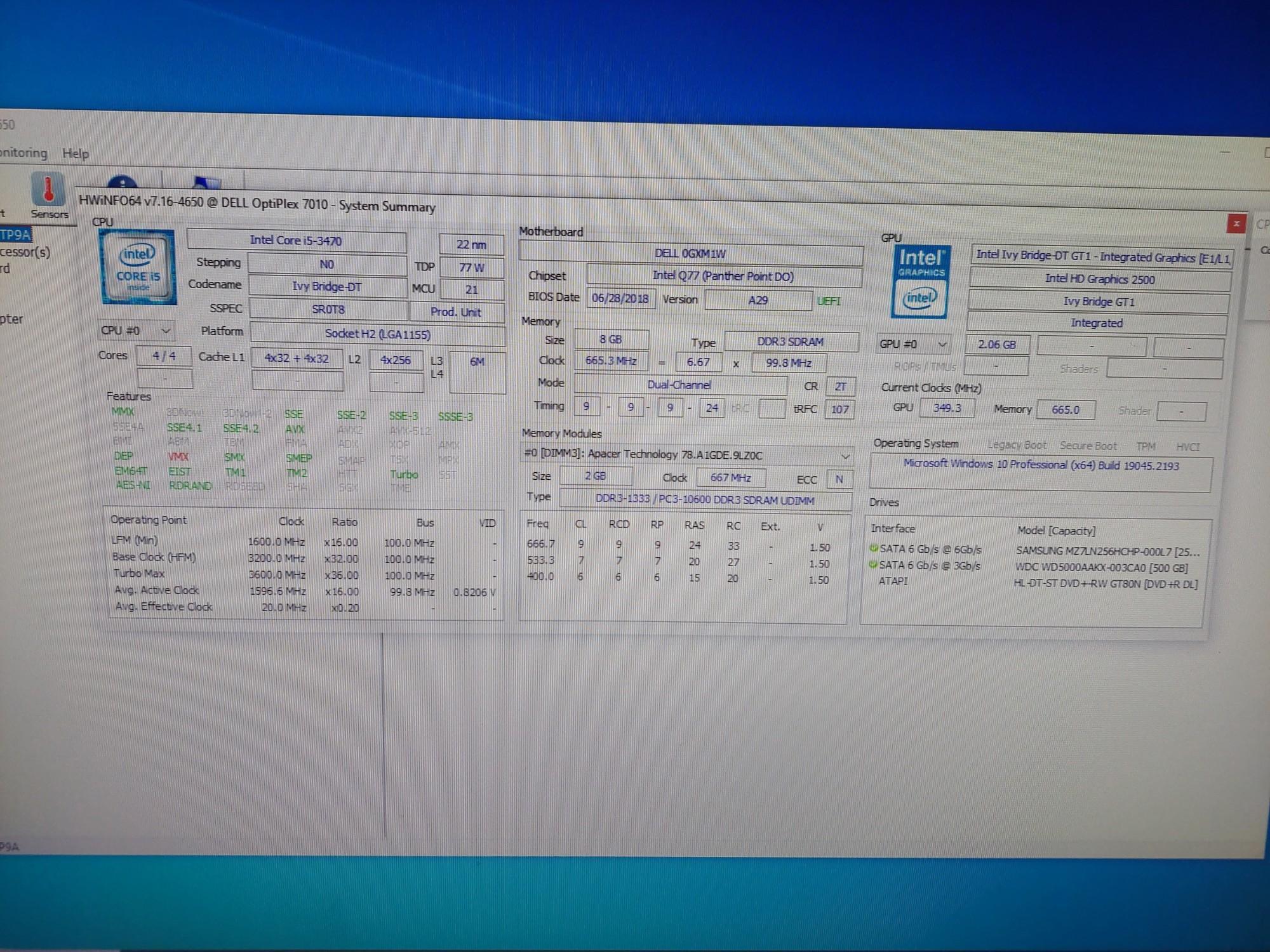Click the Windows 10 Professional OS text

(1041, 465)
